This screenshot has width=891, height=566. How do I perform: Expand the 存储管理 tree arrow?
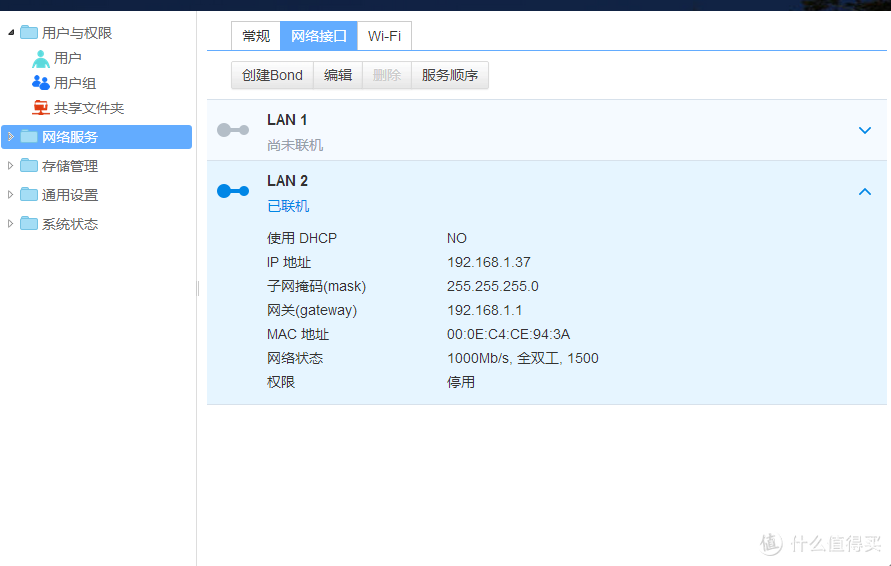[x=11, y=166]
